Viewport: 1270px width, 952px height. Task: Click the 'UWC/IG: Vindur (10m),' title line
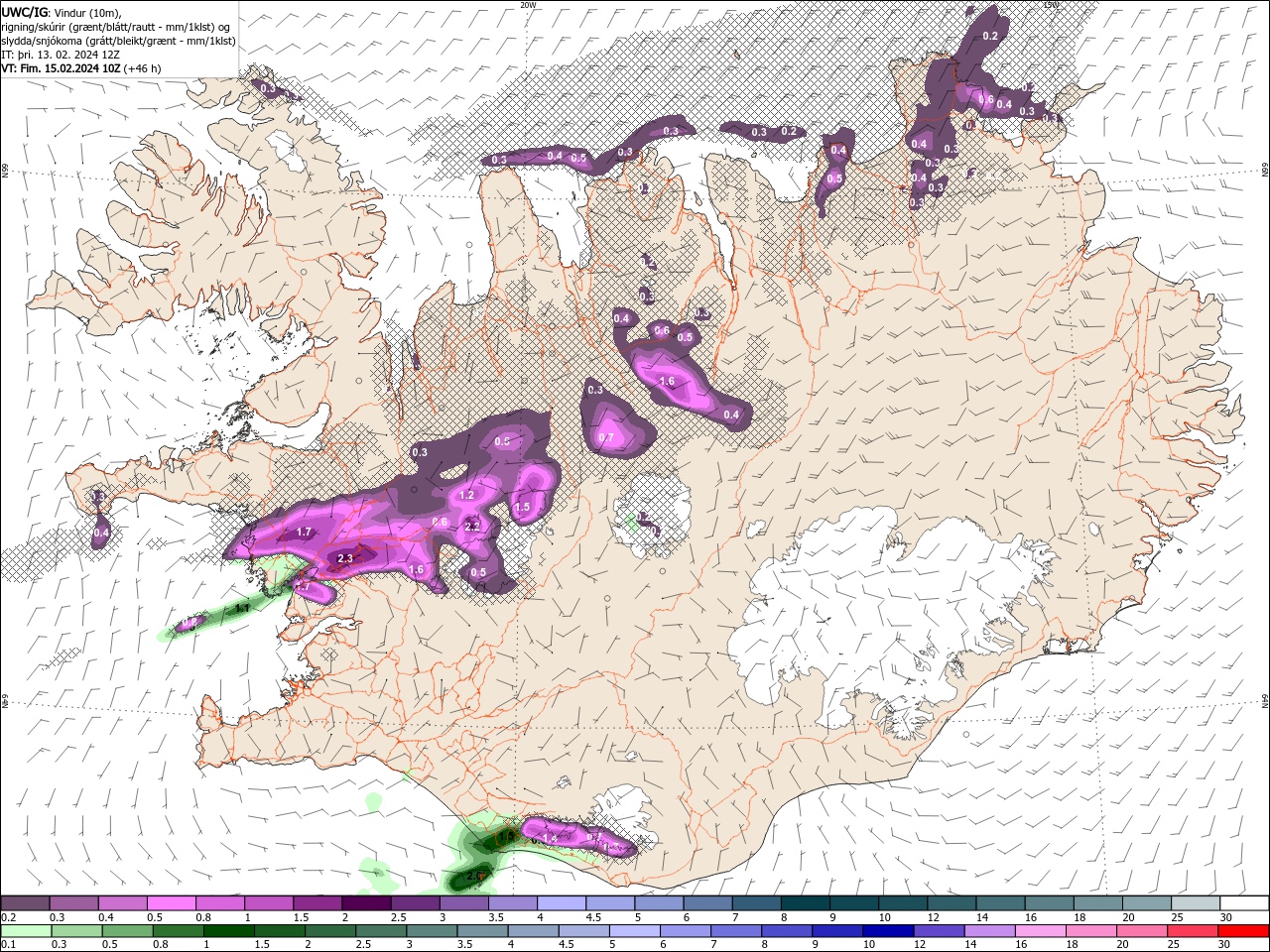tap(62, 11)
